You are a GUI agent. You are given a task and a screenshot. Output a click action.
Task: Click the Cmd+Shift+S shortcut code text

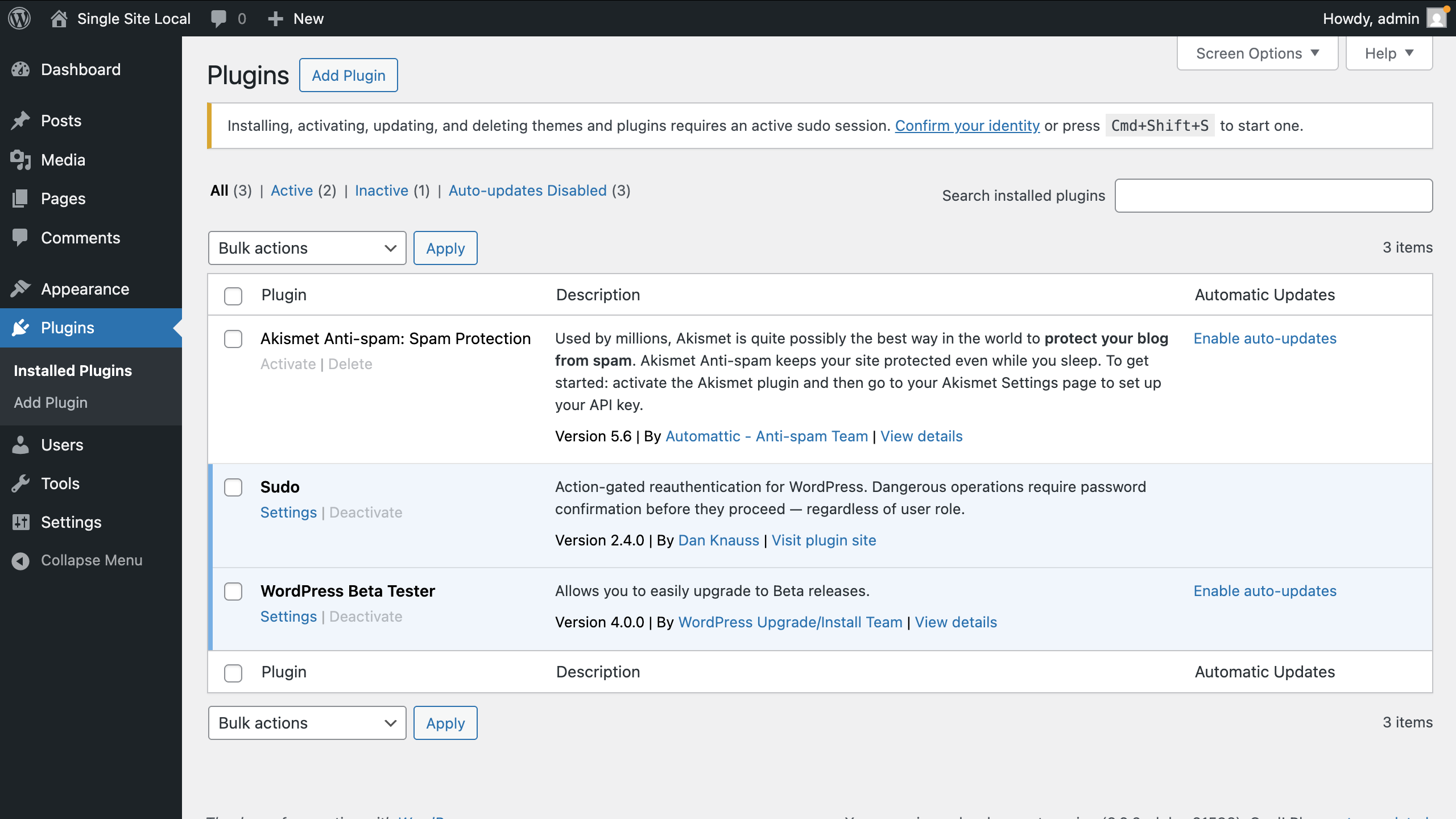pyautogui.click(x=1160, y=126)
